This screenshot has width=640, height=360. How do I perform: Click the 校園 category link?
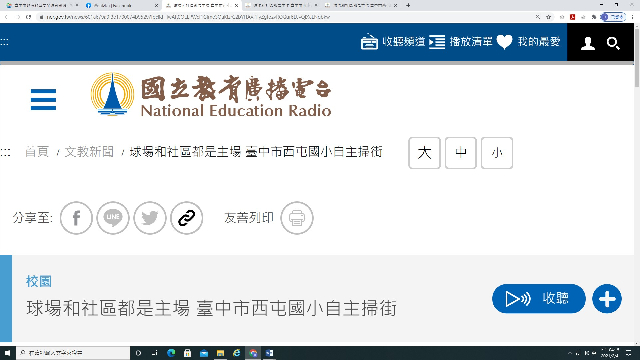click(39, 281)
